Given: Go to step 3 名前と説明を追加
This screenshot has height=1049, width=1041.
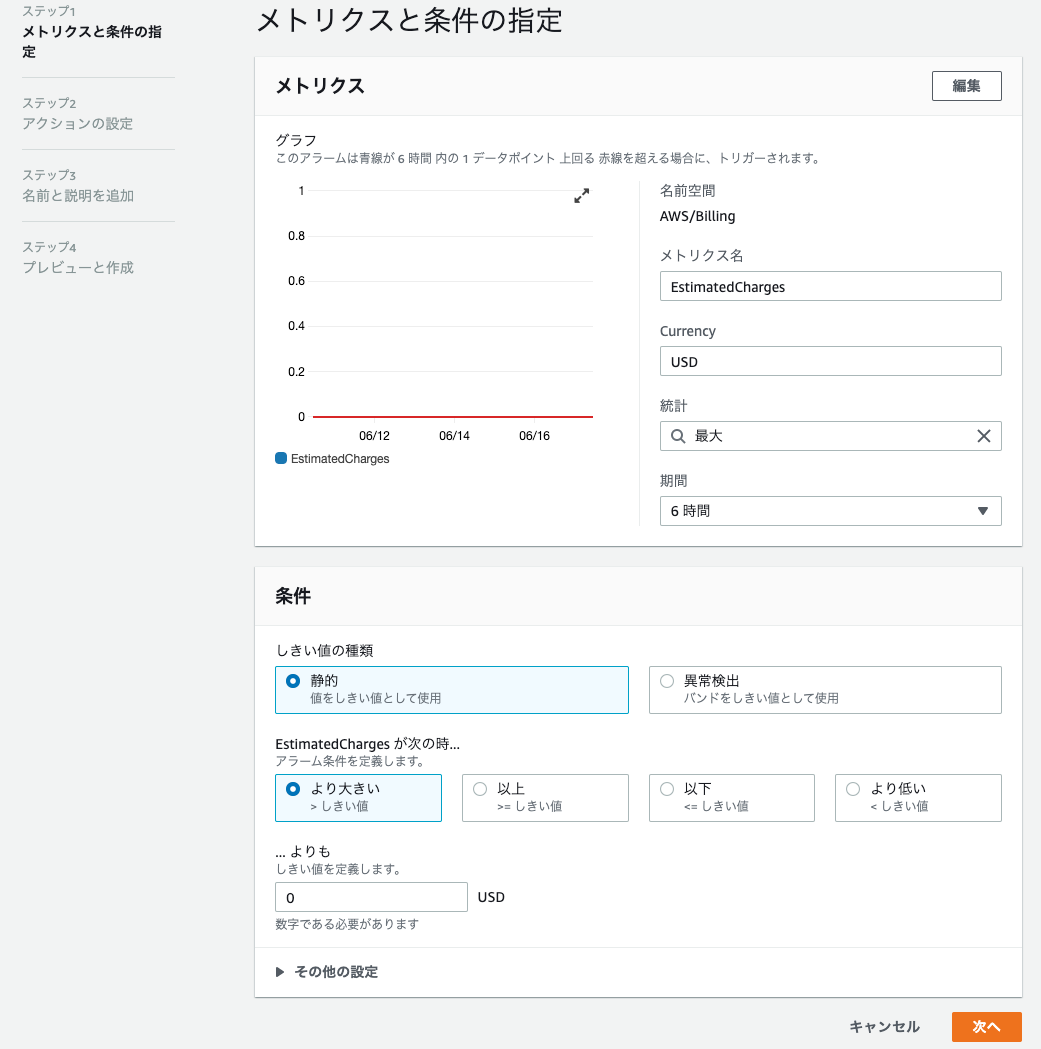Looking at the screenshot, I should 78,195.
